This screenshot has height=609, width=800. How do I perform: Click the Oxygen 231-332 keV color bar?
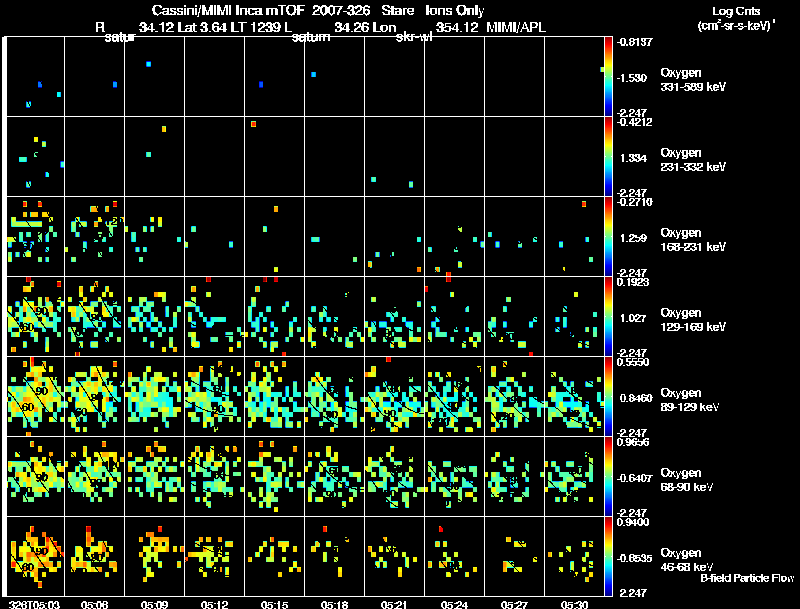tap(610, 157)
